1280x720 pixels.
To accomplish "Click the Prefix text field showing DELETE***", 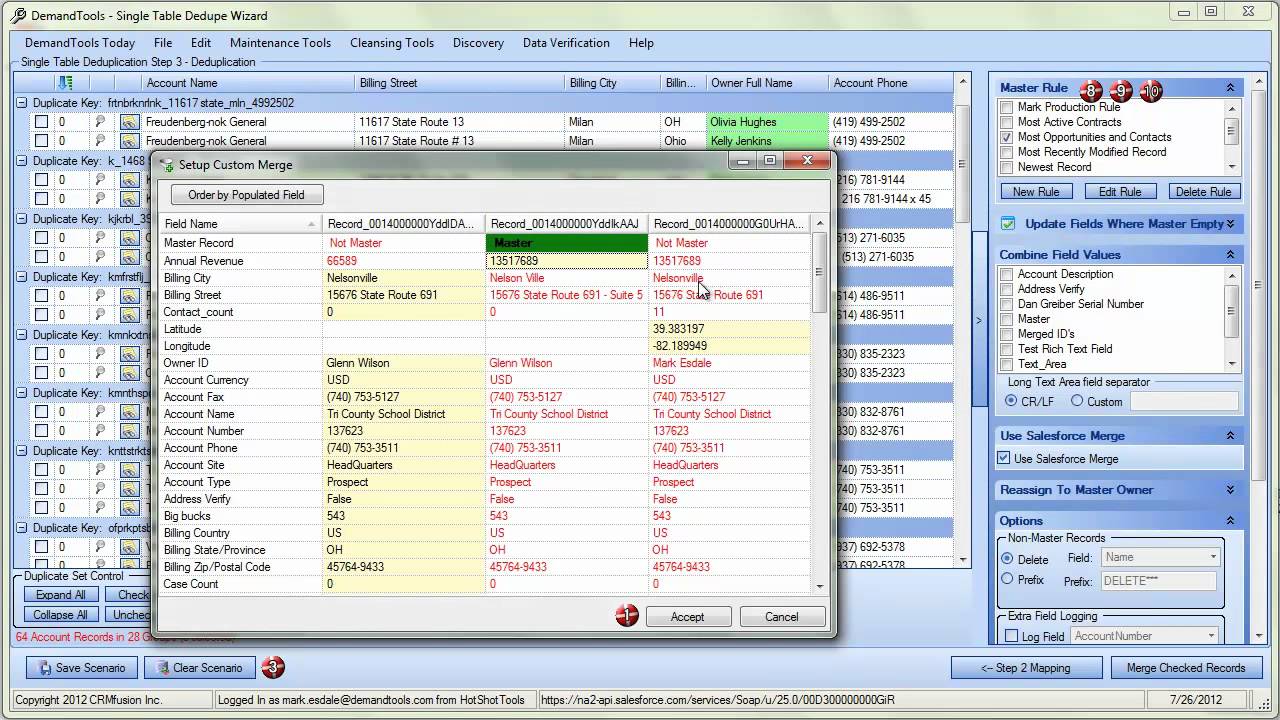I will pyautogui.click(x=1159, y=581).
